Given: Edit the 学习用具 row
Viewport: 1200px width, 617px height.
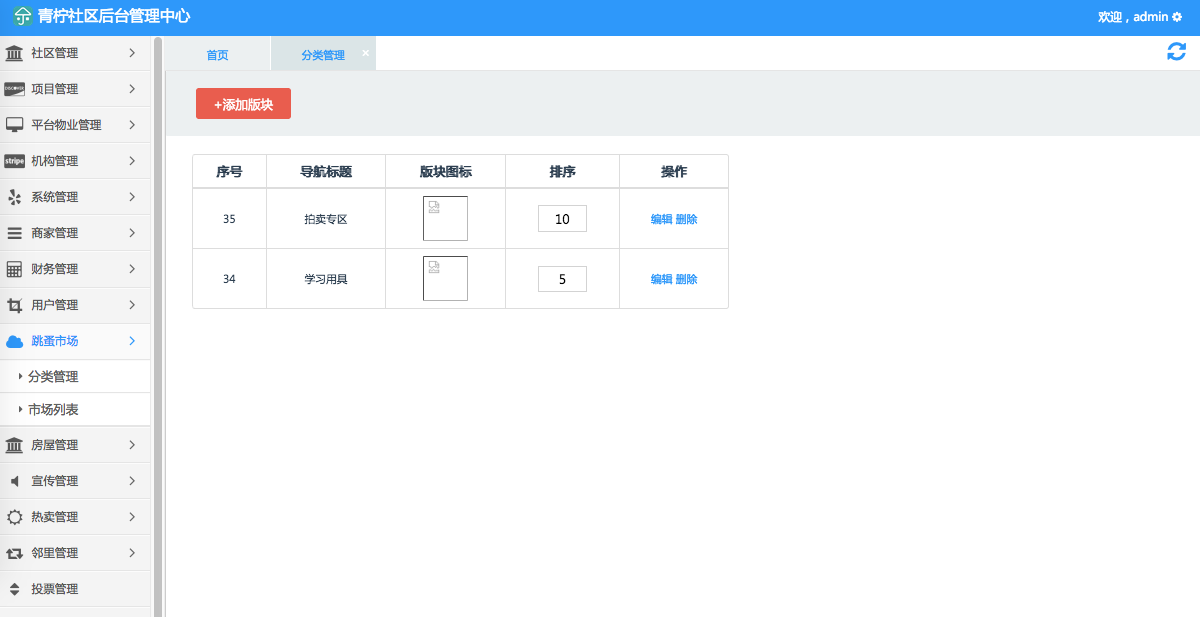Looking at the screenshot, I should (661, 279).
